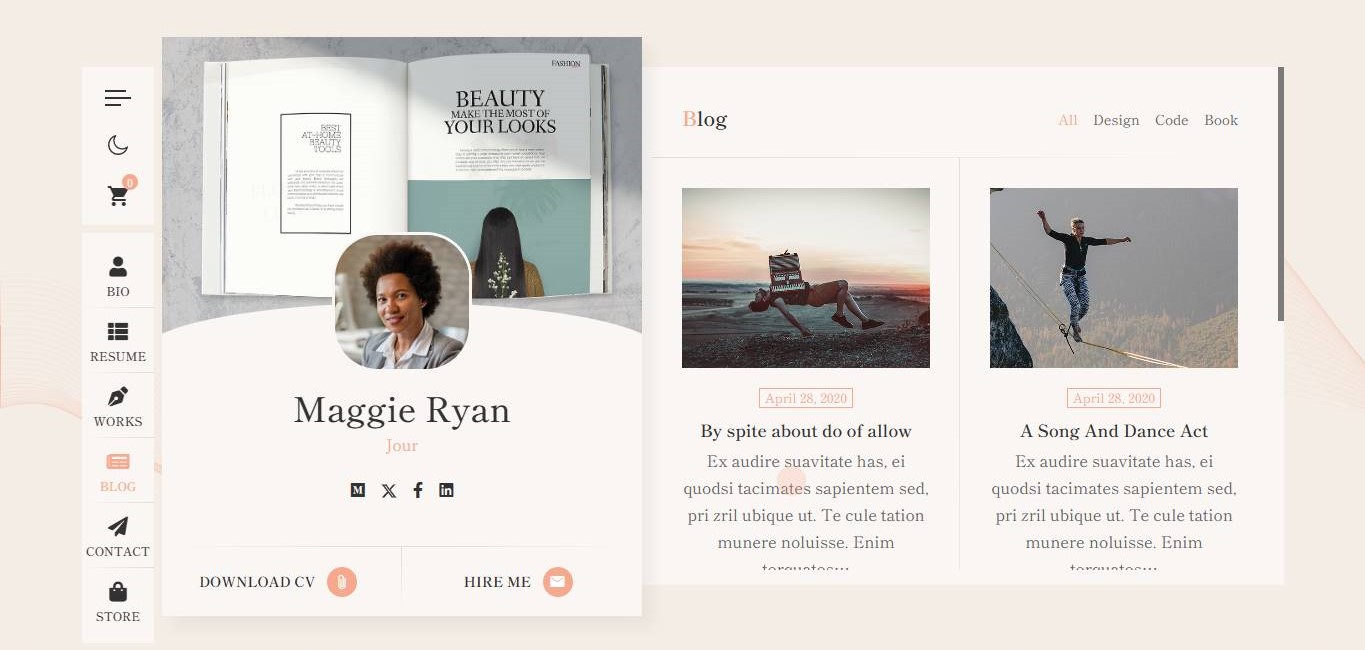Show All blog posts filter
The height and width of the screenshot is (650, 1365).
coord(1068,120)
